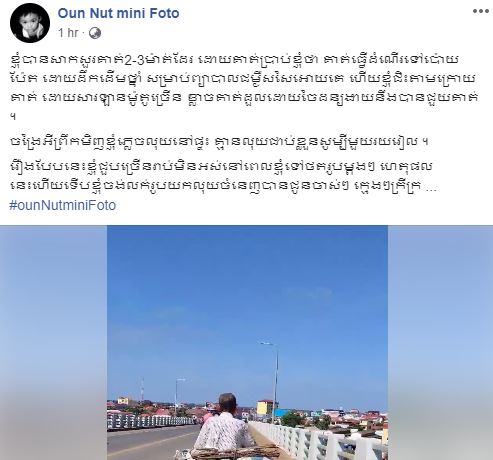Click the last Khmer paragraph above the hashtag
Image resolution: width=493 pixels, height=460 pixels.
[x=223, y=176]
